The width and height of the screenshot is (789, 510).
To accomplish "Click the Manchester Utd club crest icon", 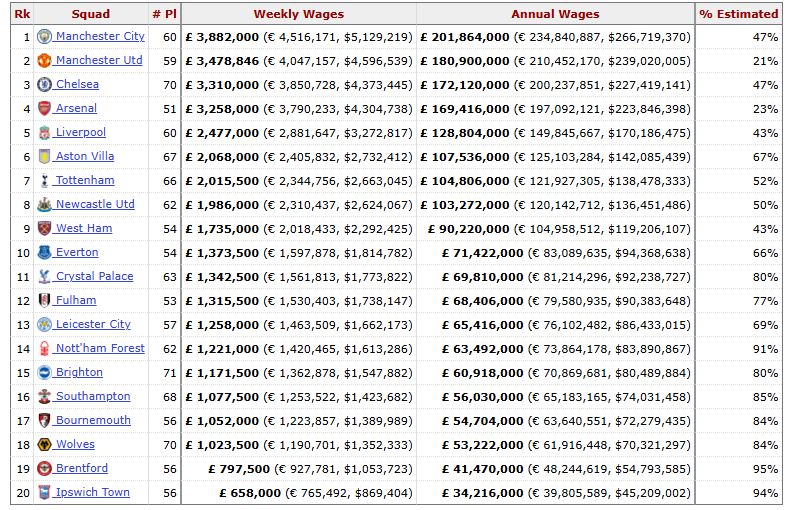I will coord(44,60).
